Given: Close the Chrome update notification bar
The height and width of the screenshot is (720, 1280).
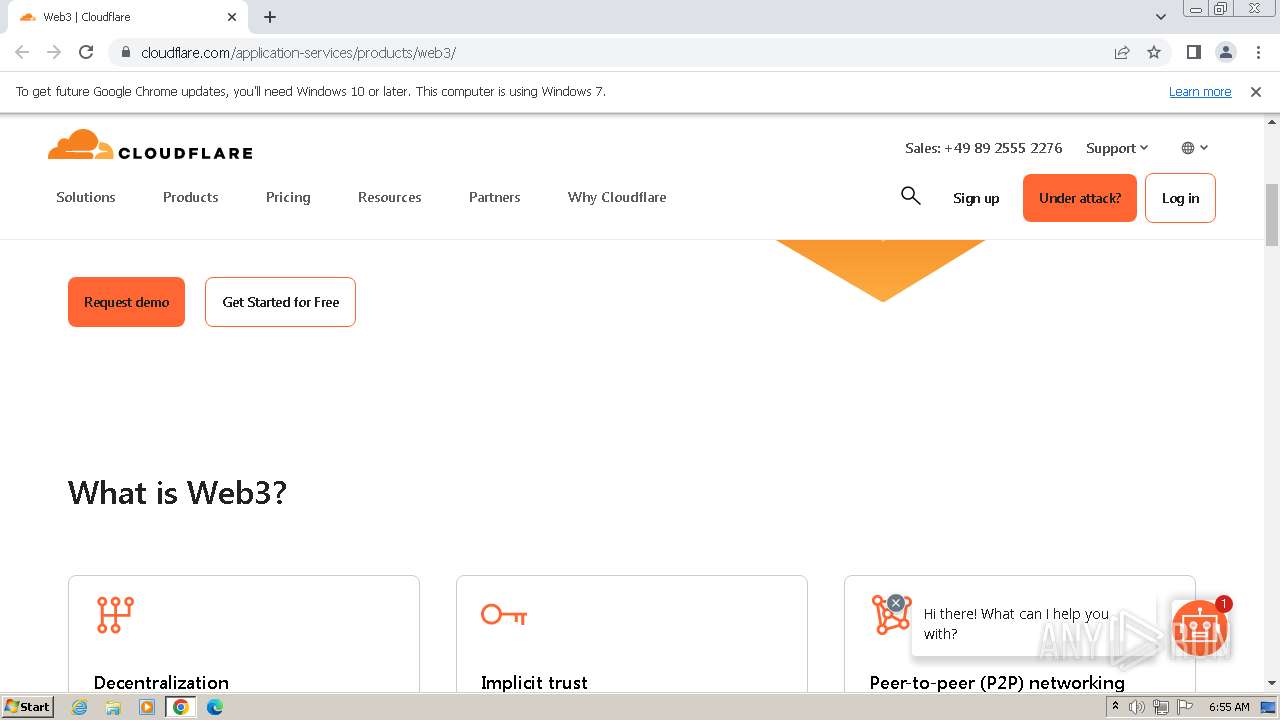Looking at the screenshot, I should (x=1256, y=91).
